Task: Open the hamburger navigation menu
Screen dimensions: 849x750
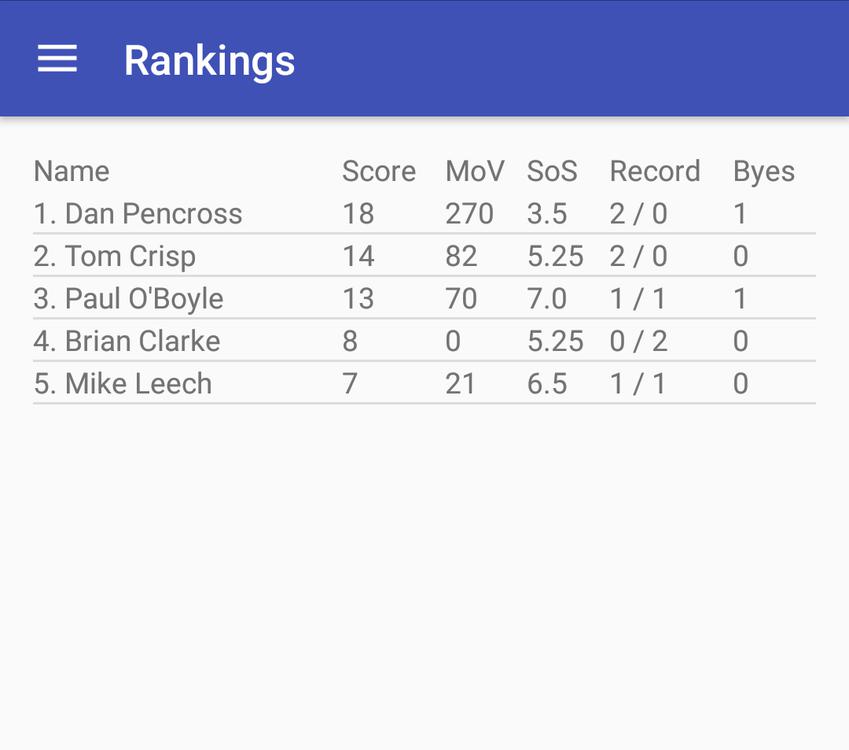Action: point(57,59)
